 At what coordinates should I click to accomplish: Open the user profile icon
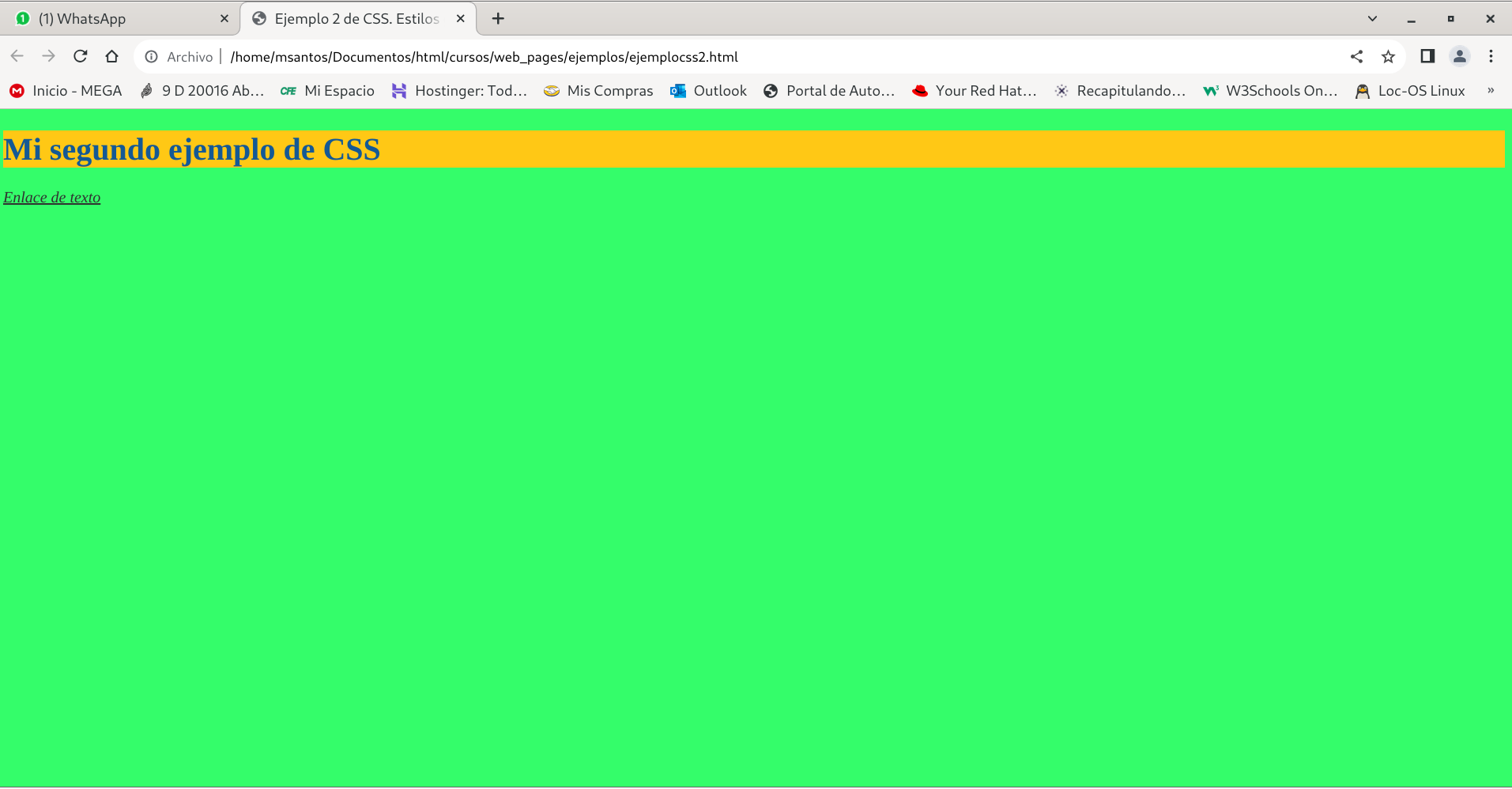[1459, 56]
